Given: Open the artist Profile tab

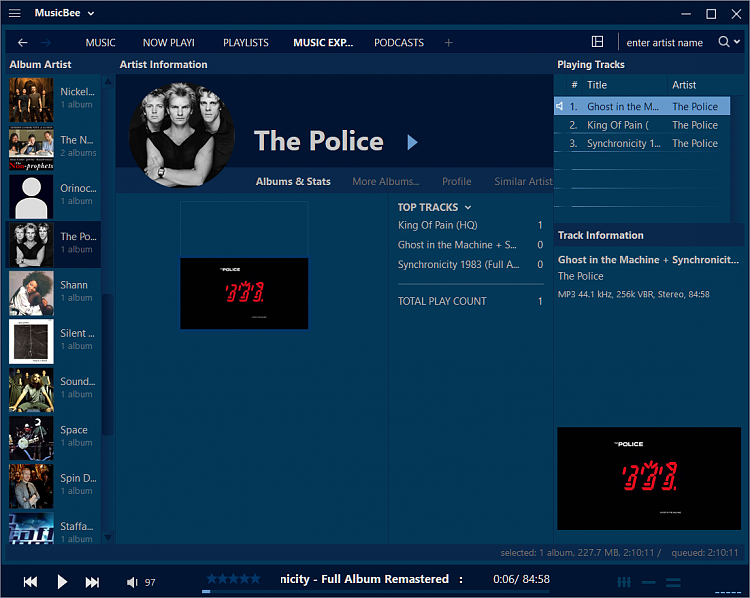Looking at the screenshot, I should 456,181.
